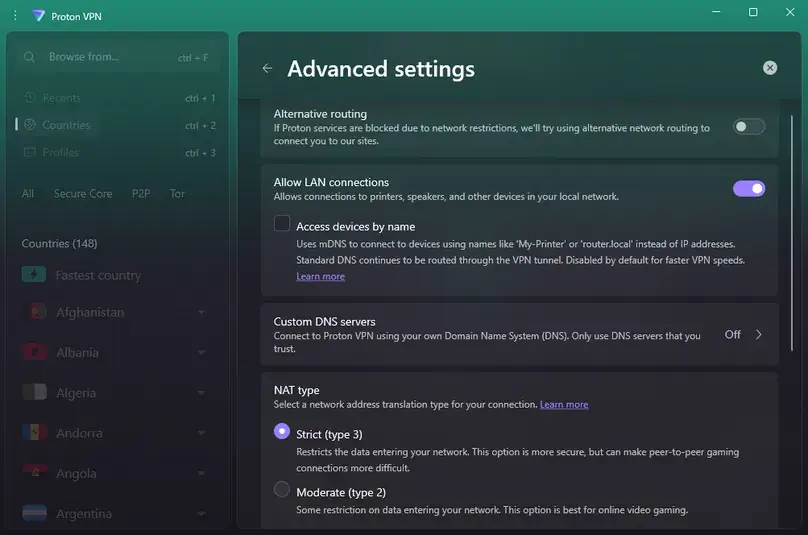Click the Albania country name

tap(77, 353)
